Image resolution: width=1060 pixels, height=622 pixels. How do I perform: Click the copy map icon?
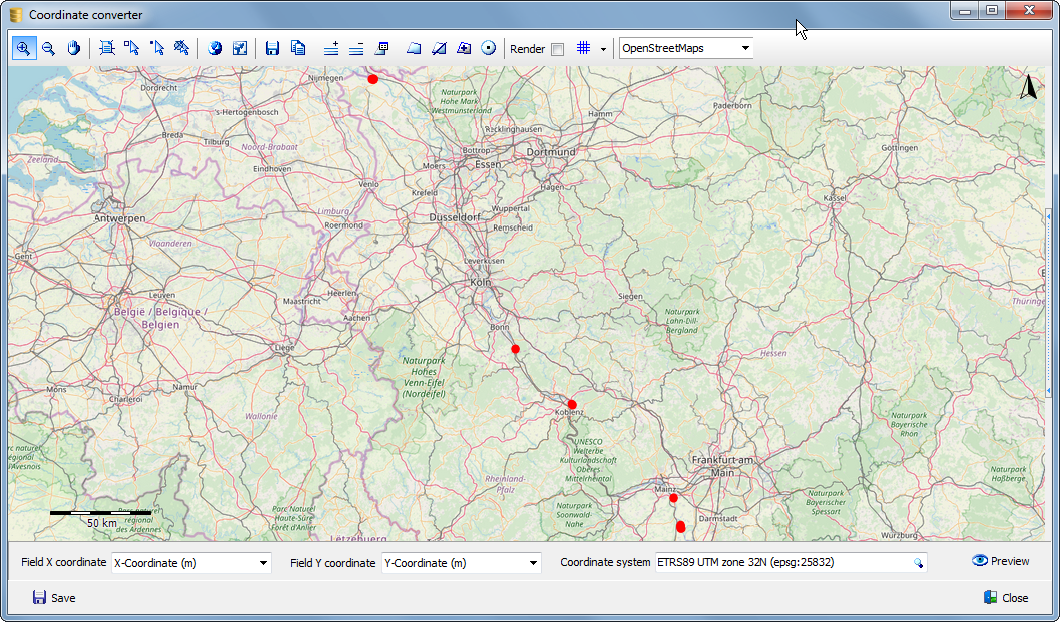pos(297,48)
